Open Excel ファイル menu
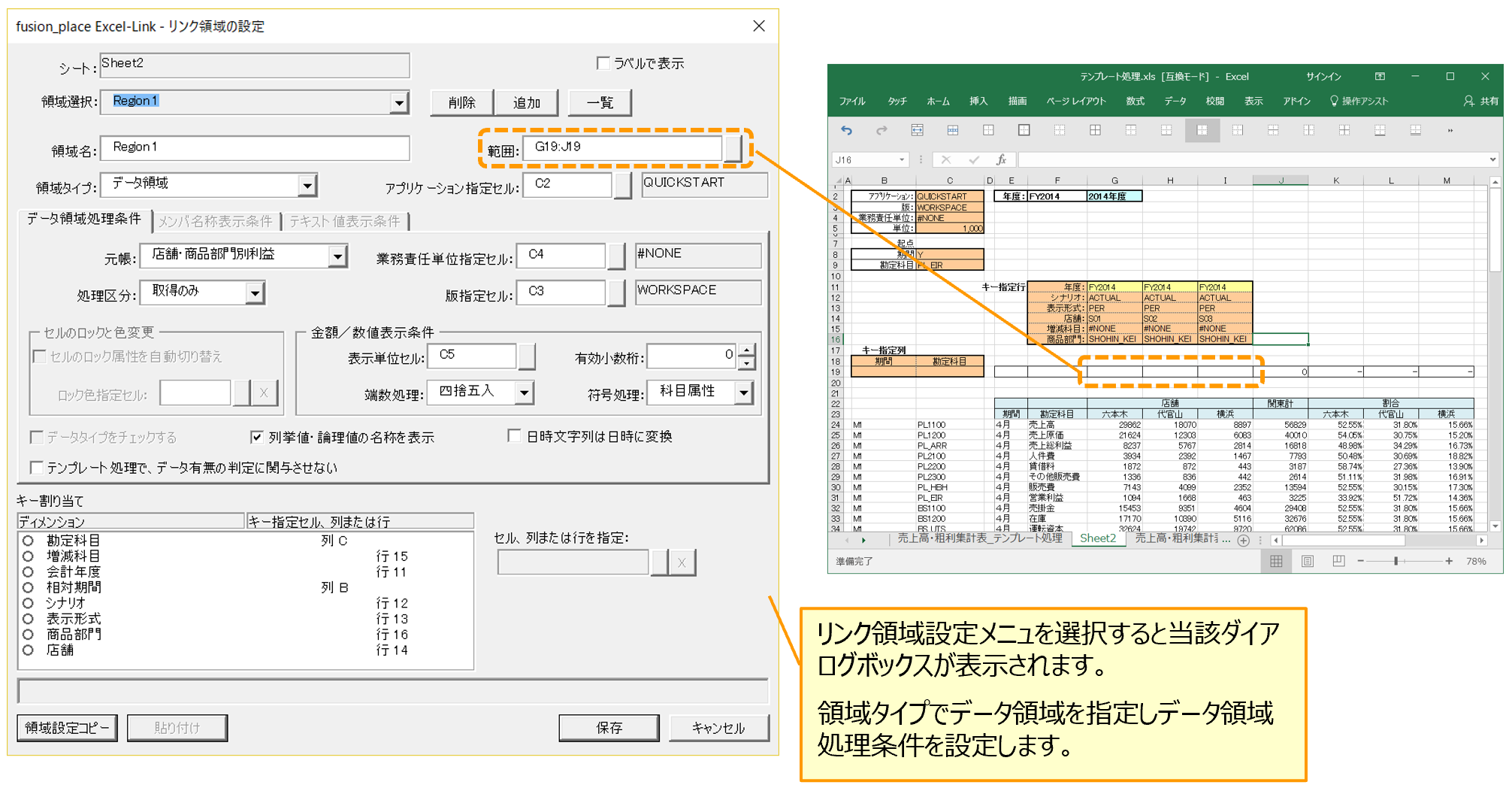 click(x=852, y=101)
